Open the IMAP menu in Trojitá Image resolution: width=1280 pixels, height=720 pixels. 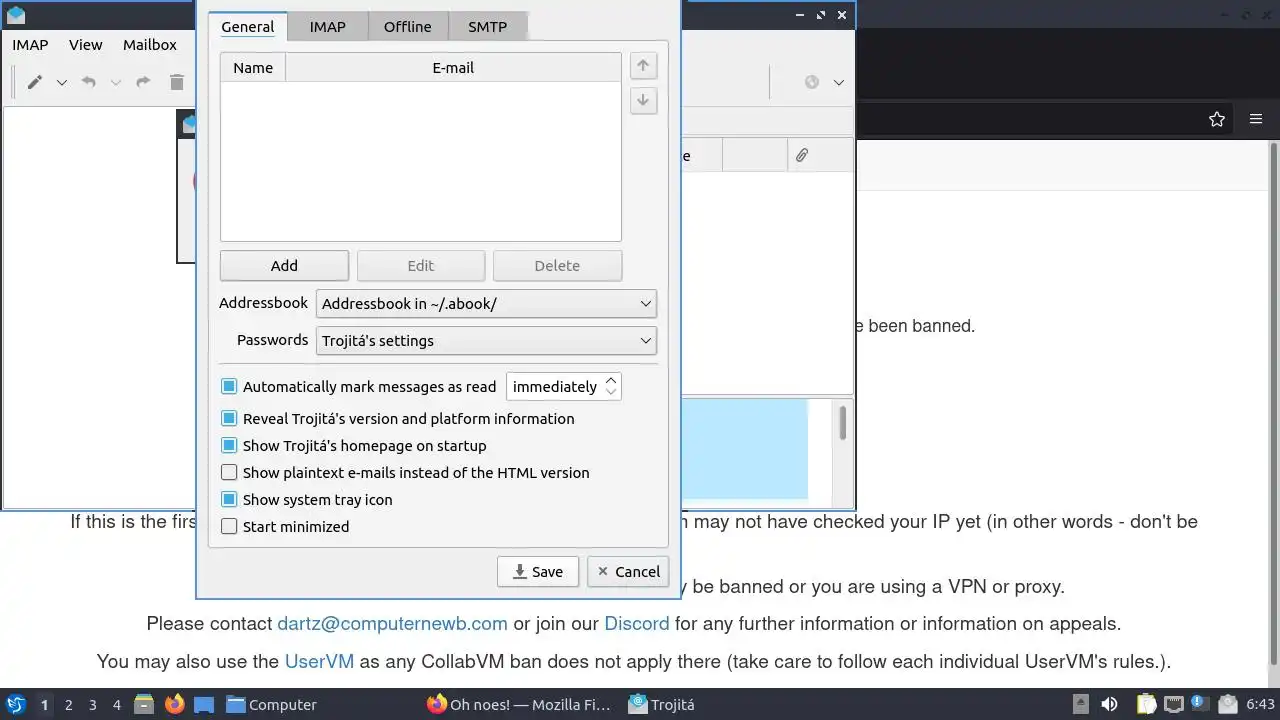(30, 45)
